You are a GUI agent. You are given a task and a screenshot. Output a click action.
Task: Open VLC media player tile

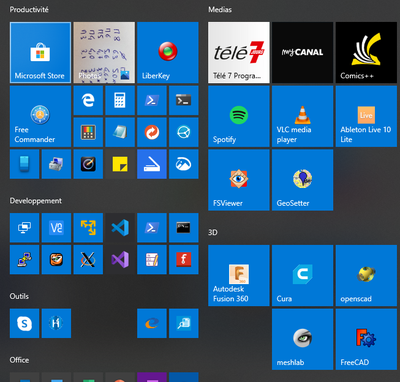point(302,116)
